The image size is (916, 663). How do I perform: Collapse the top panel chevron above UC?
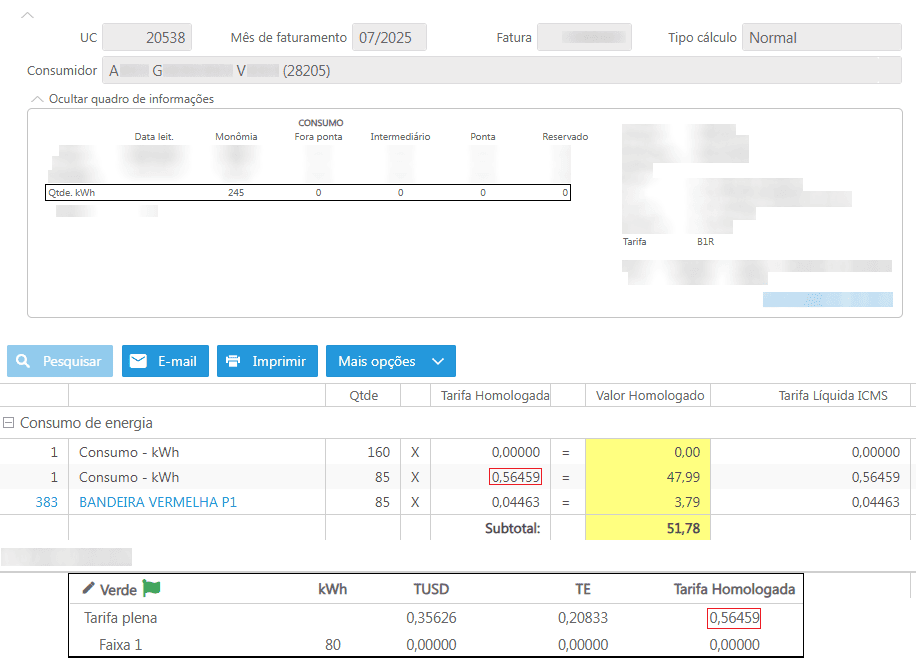tap(27, 15)
